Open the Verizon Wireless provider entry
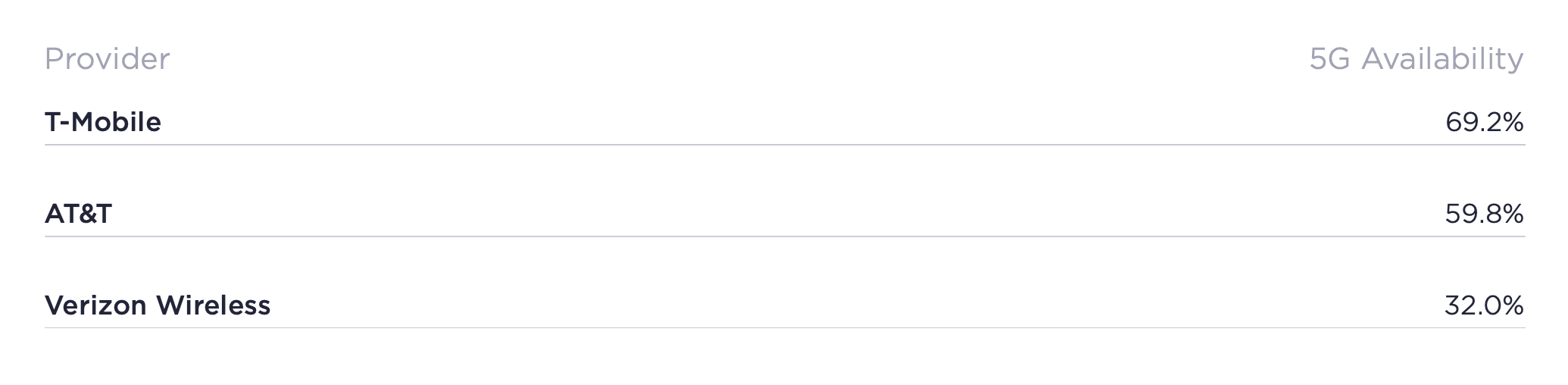1568x385 pixels. click(x=158, y=305)
